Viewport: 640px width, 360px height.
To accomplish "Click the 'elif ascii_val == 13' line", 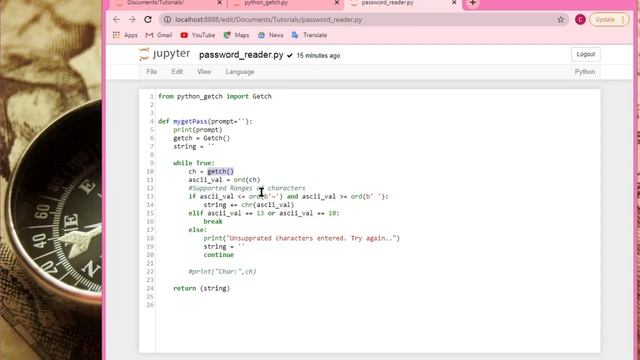I will click(264, 213).
